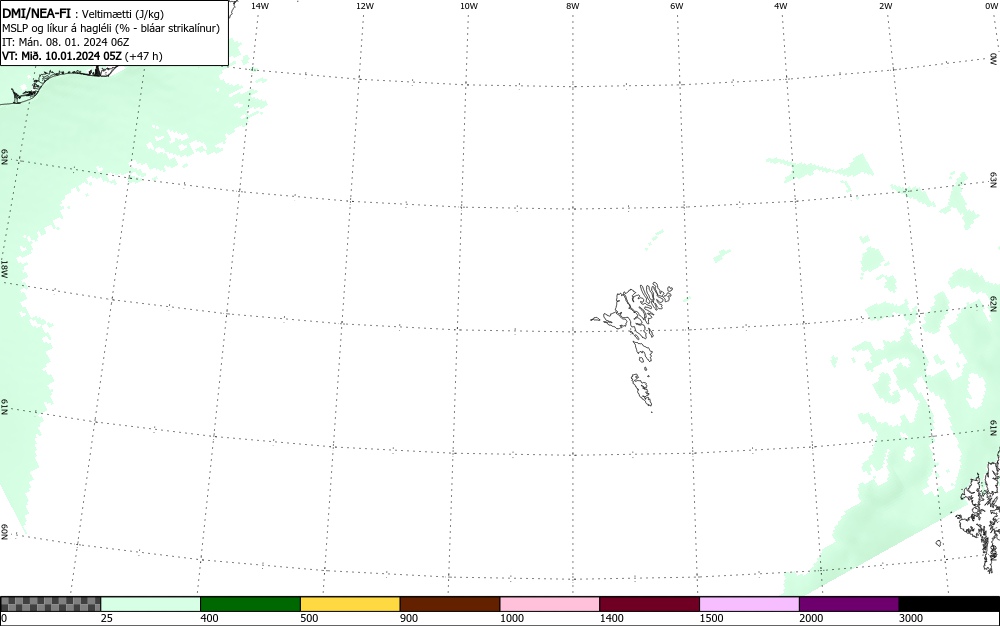
Task: Select the legend value 3000
Action: pos(911,618)
